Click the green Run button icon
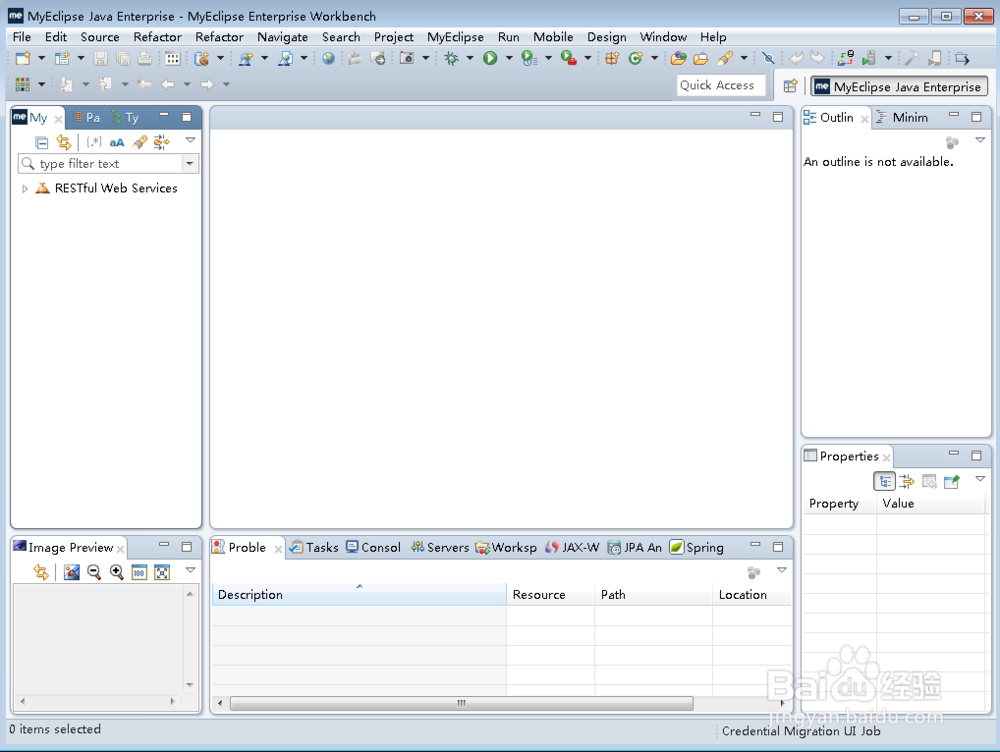This screenshot has width=1000, height=752. pyautogui.click(x=490, y=59)
